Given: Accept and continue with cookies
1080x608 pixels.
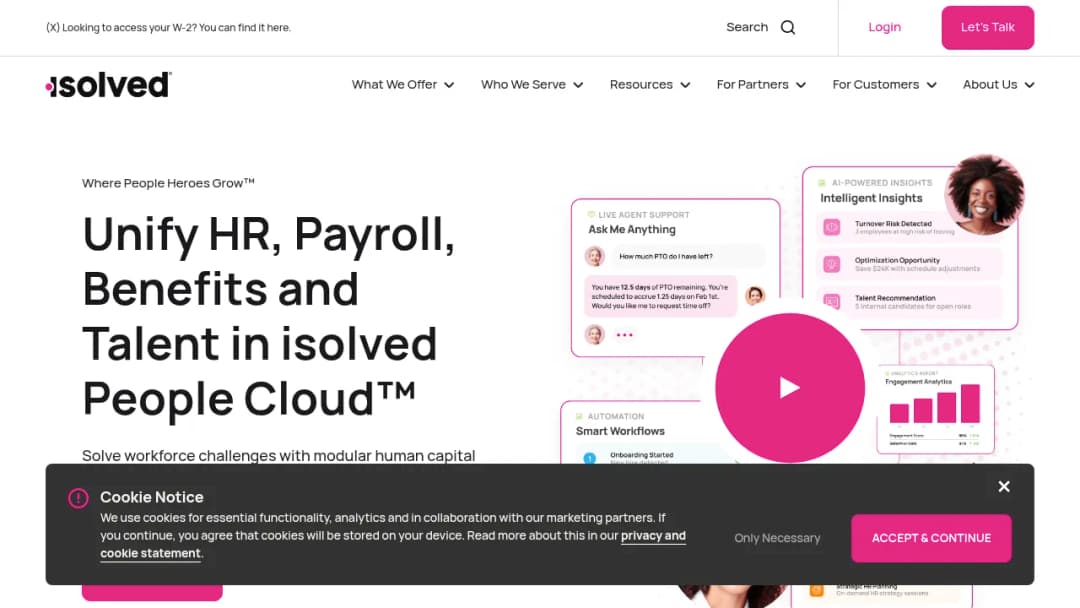Looking at the screenshot, I should click(x=931, y=538).
